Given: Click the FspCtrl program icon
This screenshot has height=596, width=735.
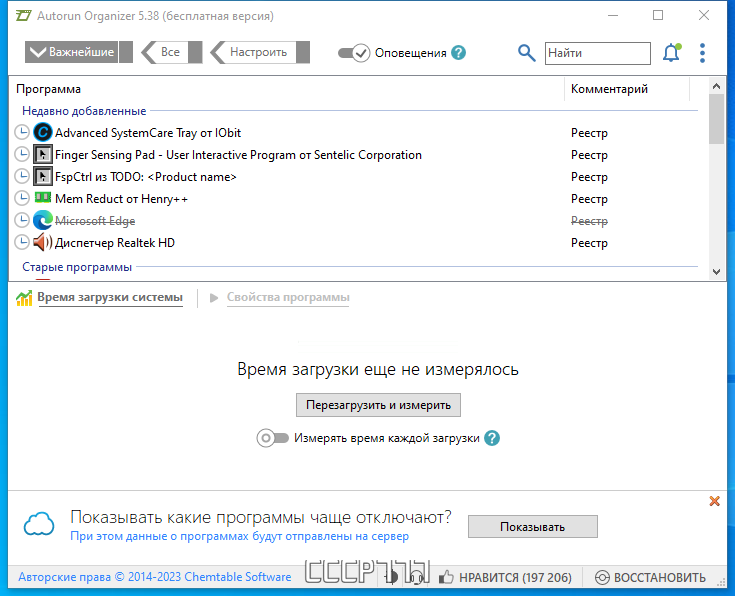Looking at the screenshot, I should (43, 177).
